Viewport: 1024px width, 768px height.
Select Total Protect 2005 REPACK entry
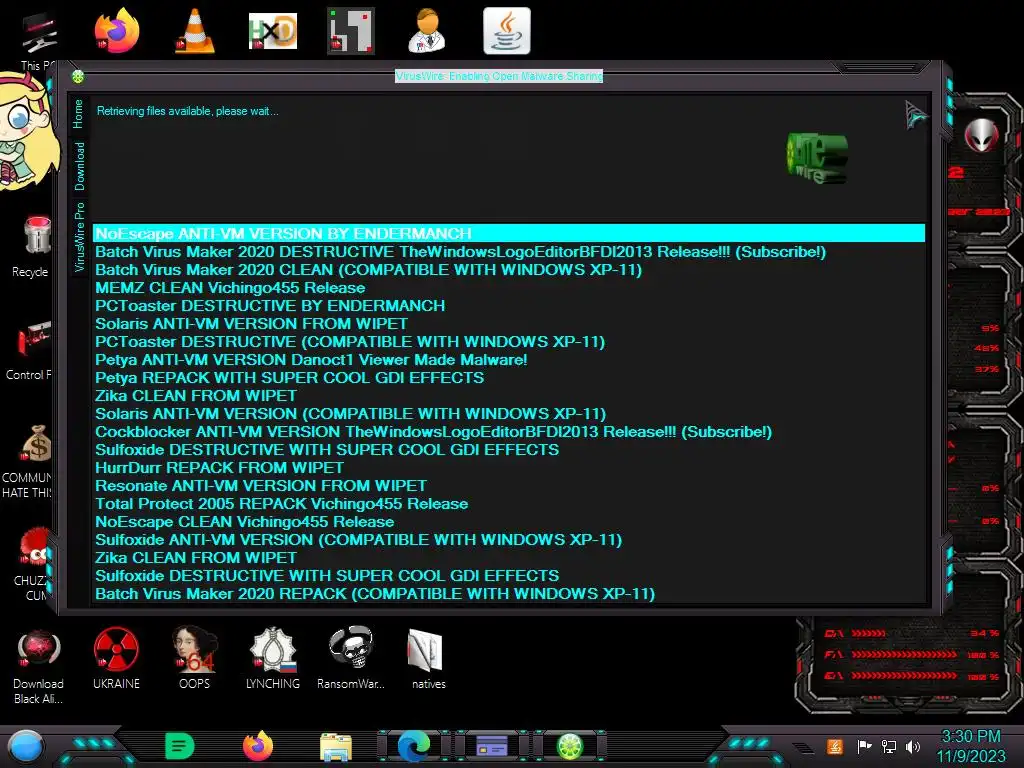click(x=509, y=504)
